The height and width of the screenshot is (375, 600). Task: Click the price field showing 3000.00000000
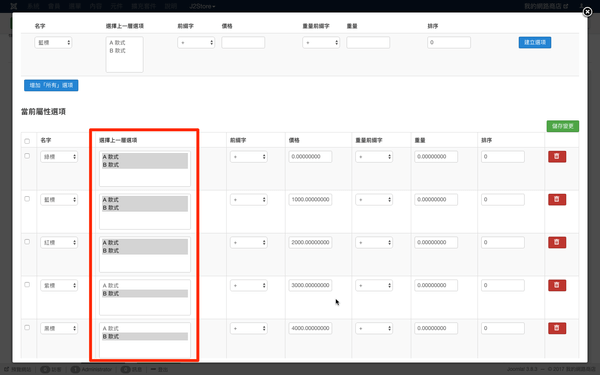310,285
